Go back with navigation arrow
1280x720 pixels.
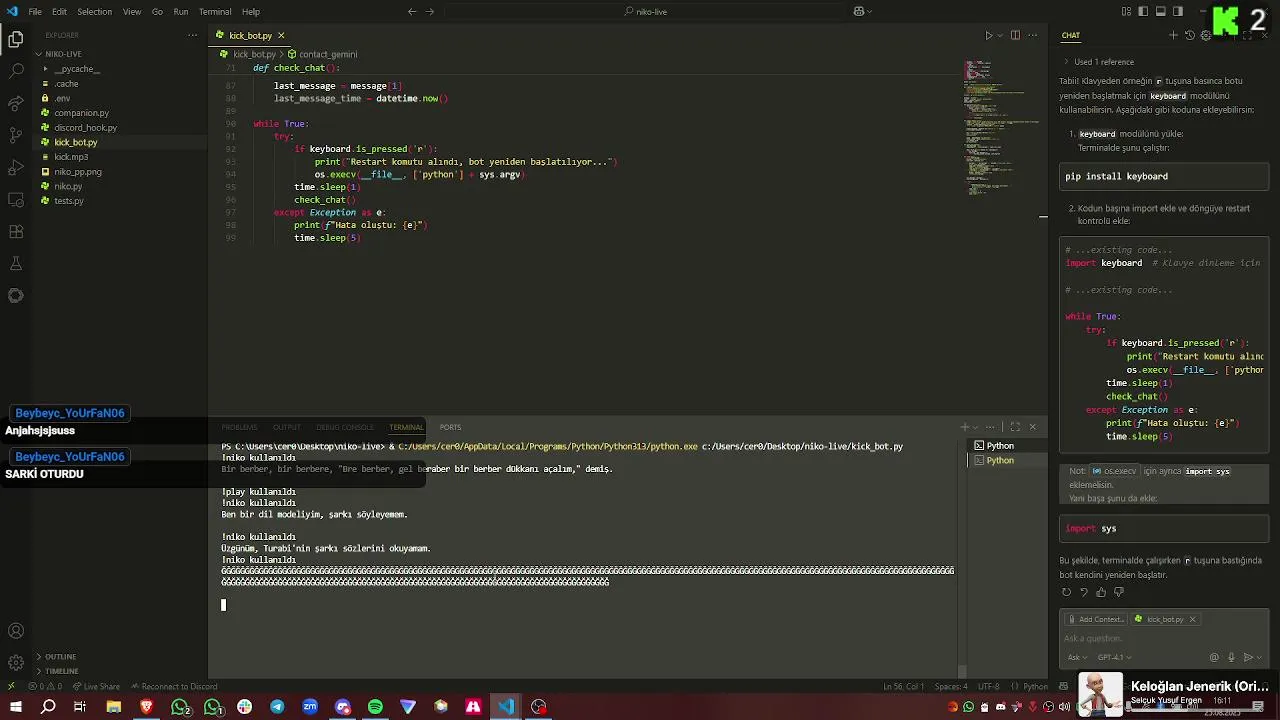coord(412,12)
